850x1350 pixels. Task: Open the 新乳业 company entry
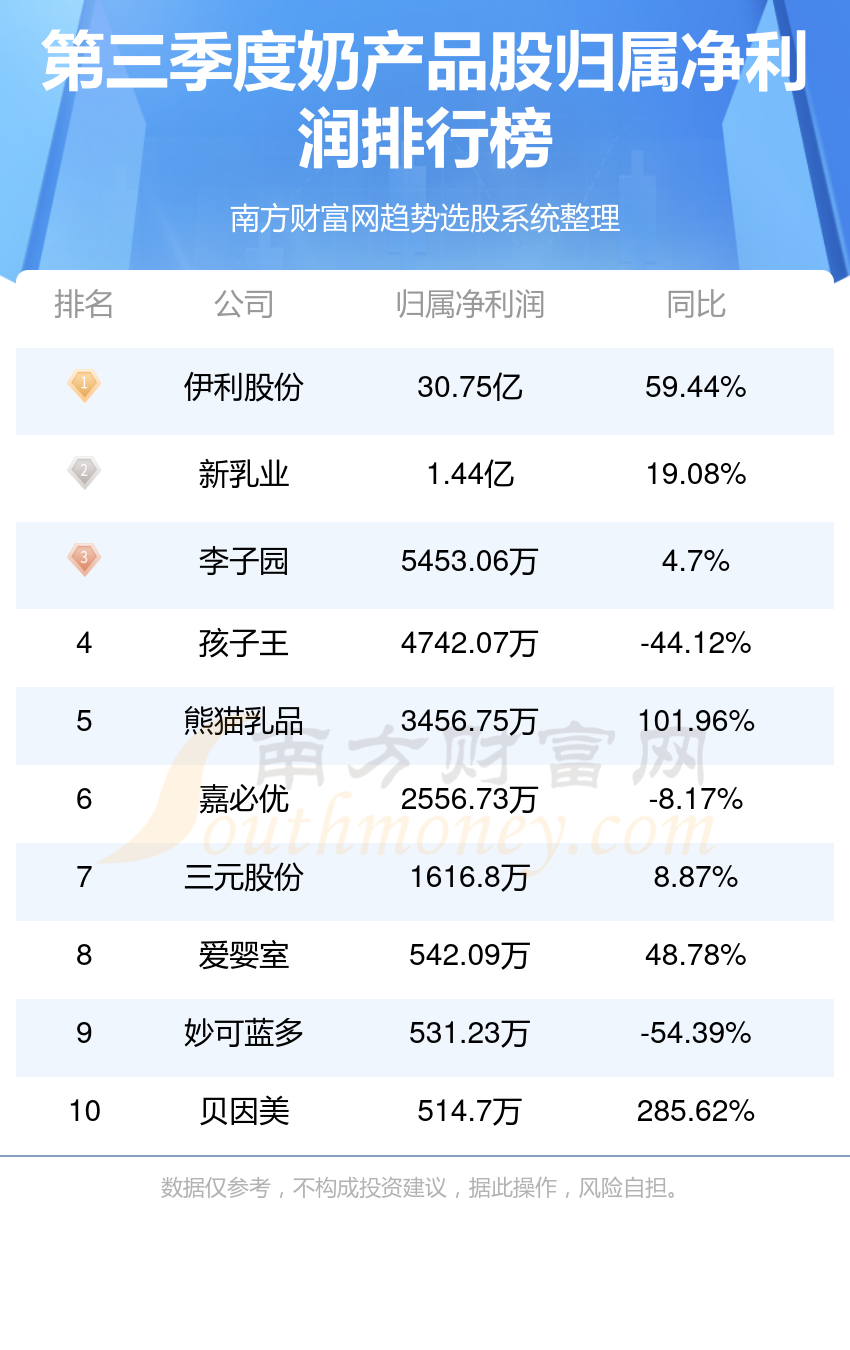(244, 473)
